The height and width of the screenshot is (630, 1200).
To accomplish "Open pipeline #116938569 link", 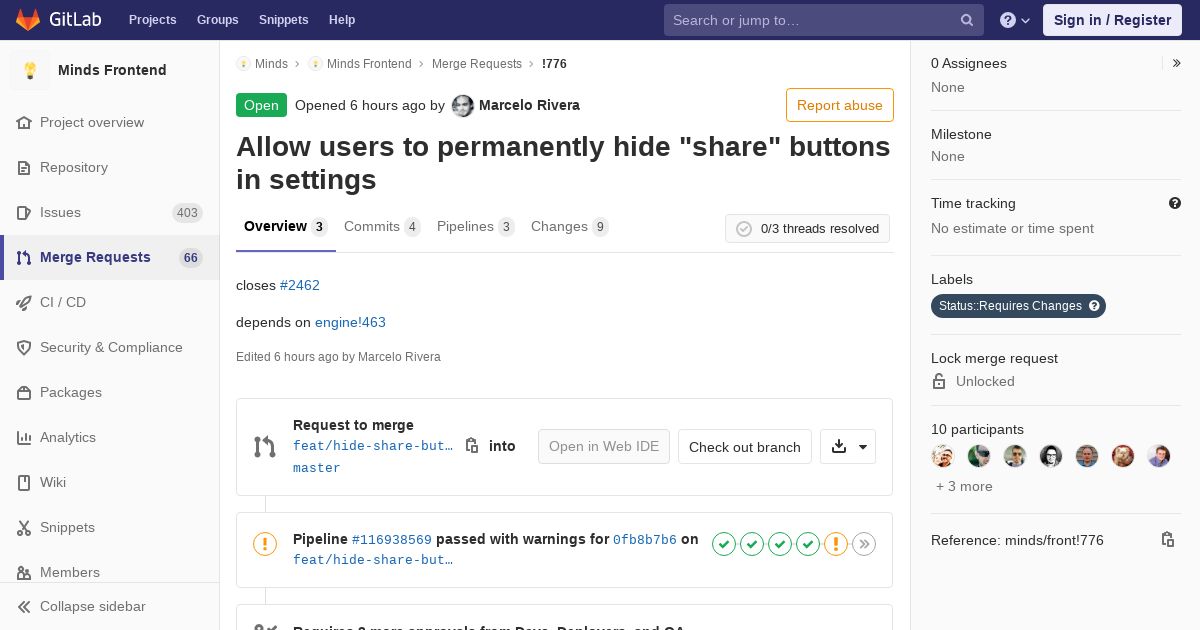I will pos(392,539).
